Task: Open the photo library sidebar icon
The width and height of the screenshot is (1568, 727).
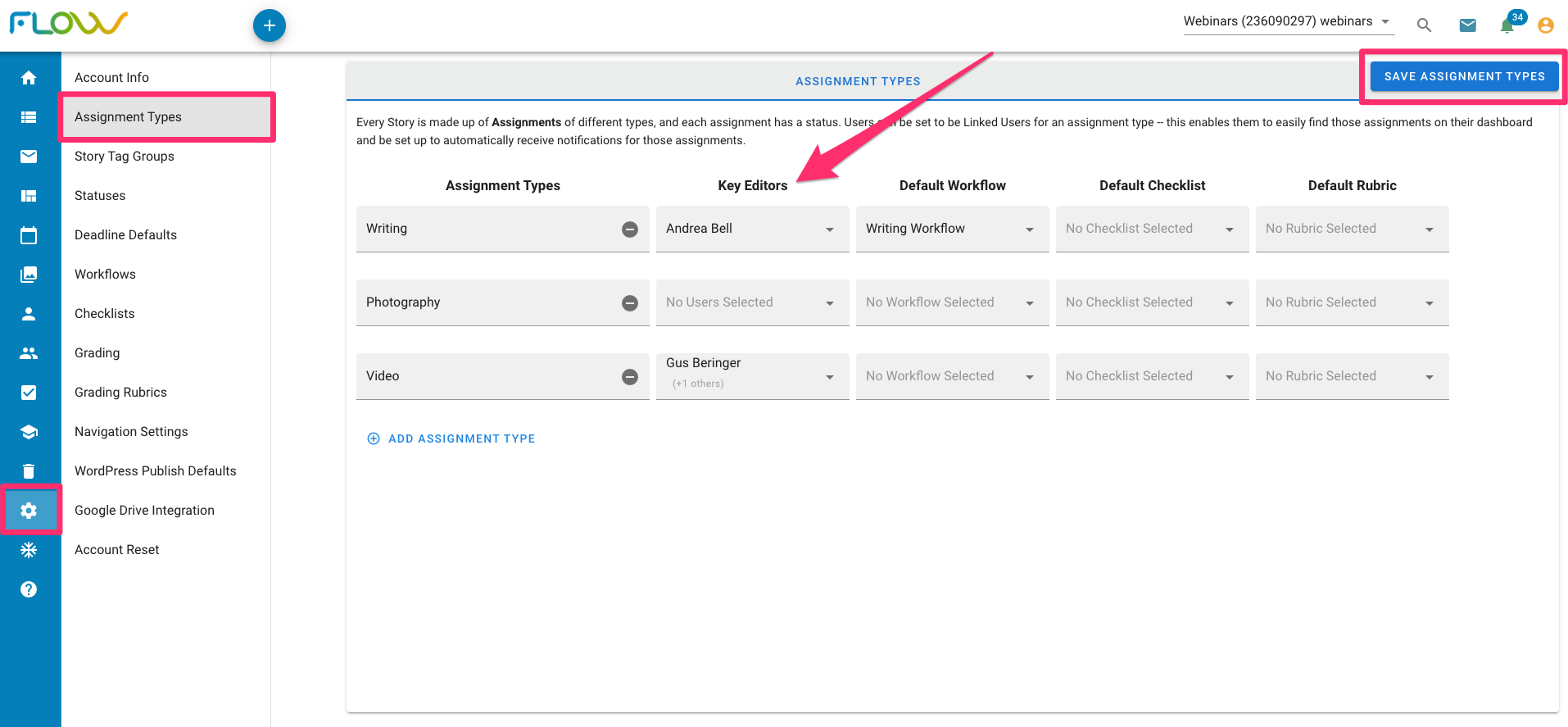Action: 29,275
